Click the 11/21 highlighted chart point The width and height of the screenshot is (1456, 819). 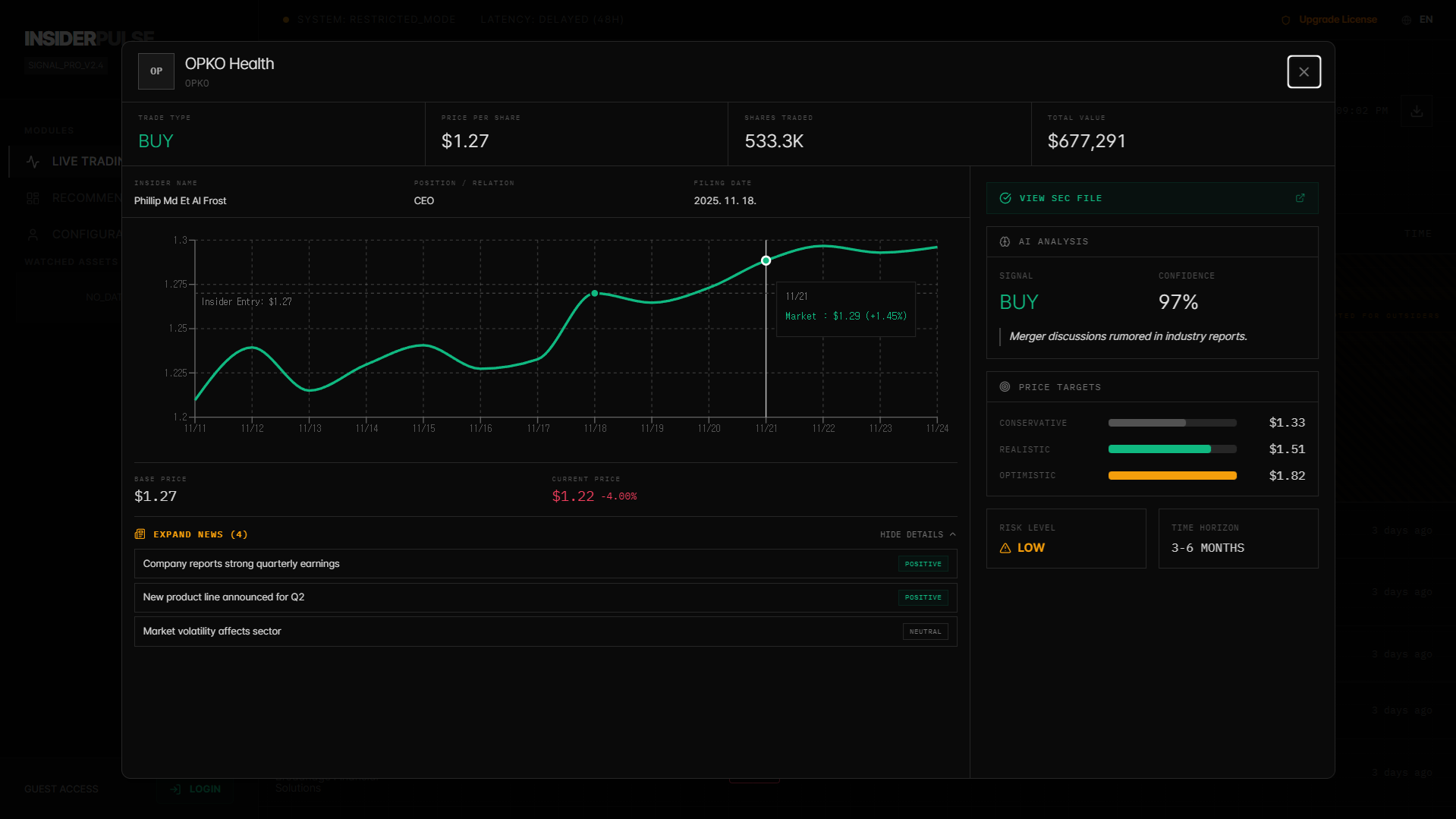pyautogui.click(x=766, y=261)
